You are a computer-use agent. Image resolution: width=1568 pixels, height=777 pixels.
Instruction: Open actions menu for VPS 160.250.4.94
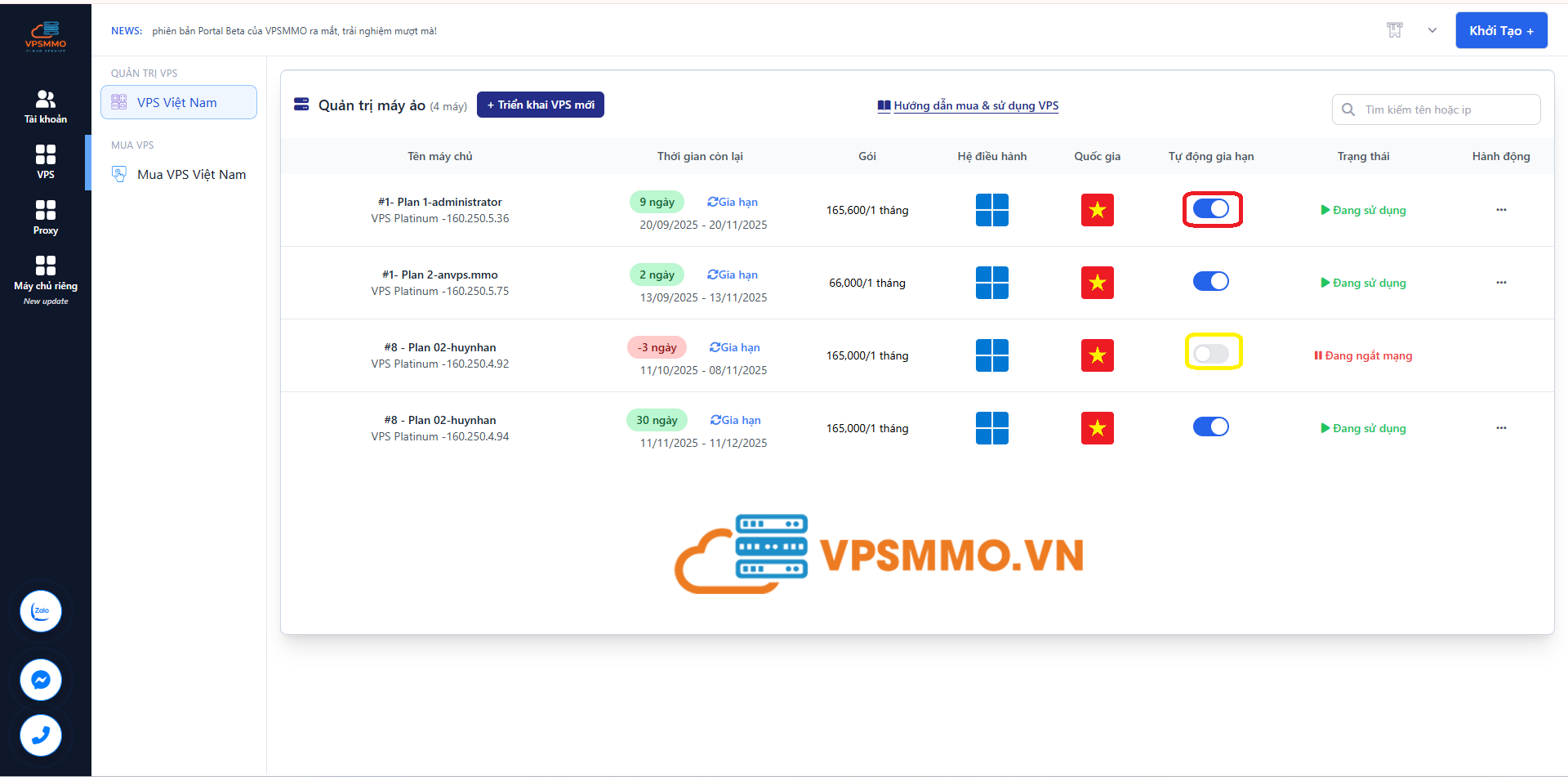(x=1501, y=428)
